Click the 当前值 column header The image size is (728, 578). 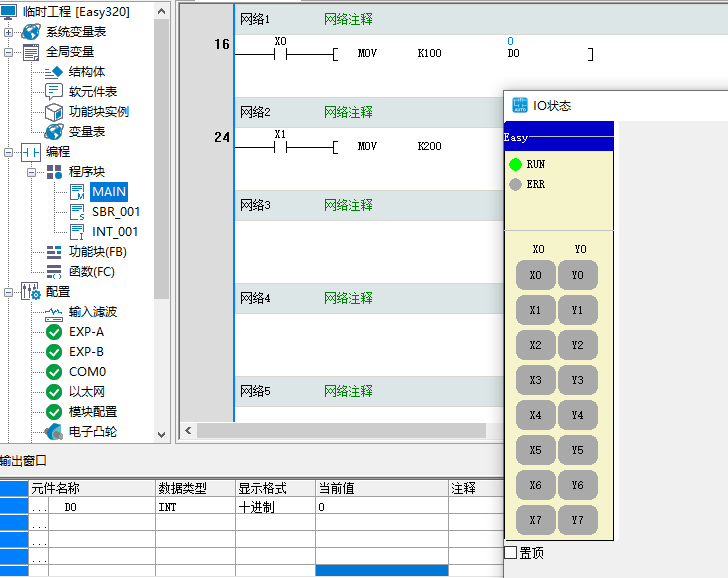coord(382,488)
